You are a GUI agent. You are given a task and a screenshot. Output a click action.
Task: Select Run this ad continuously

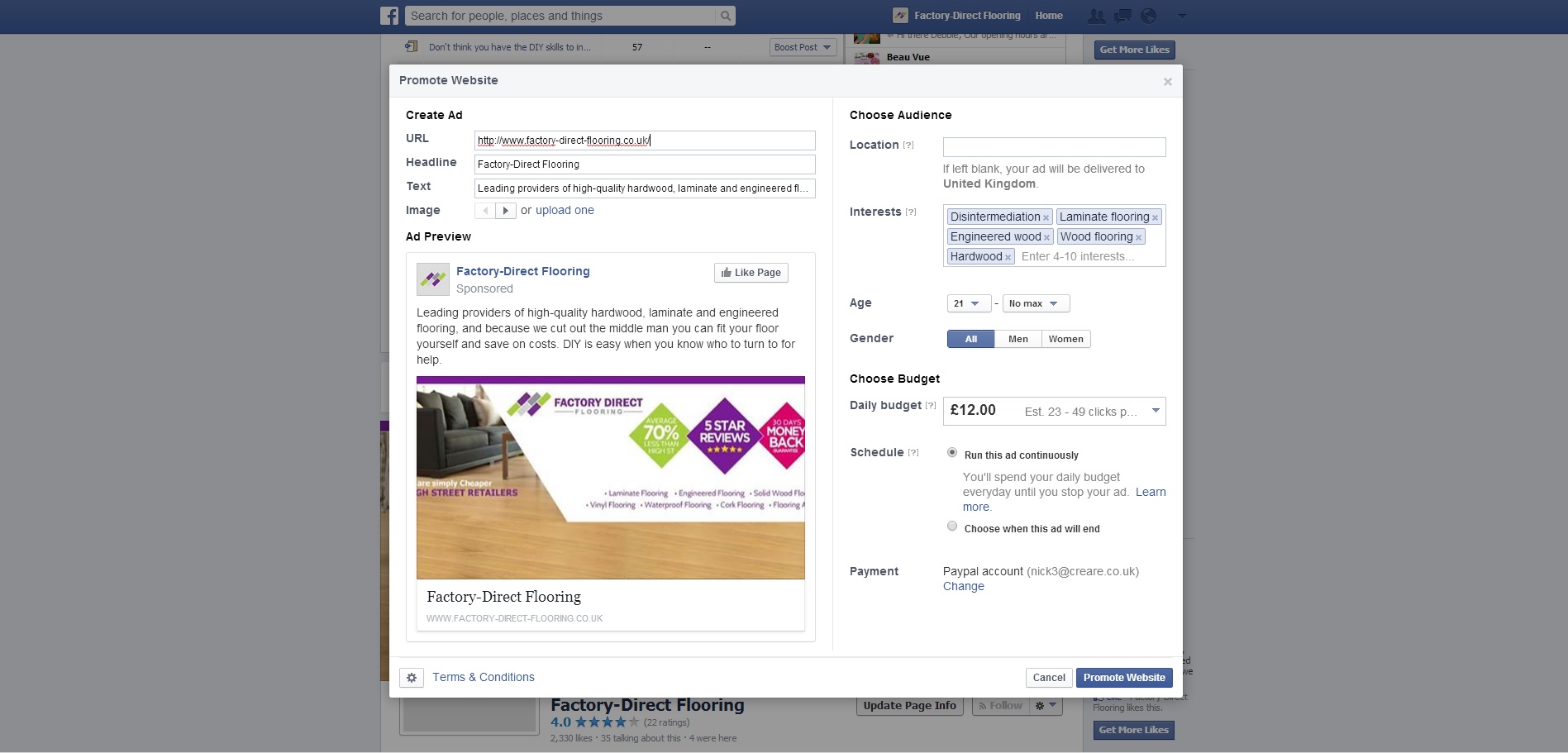pyautogui.click(x=952, y=452)
